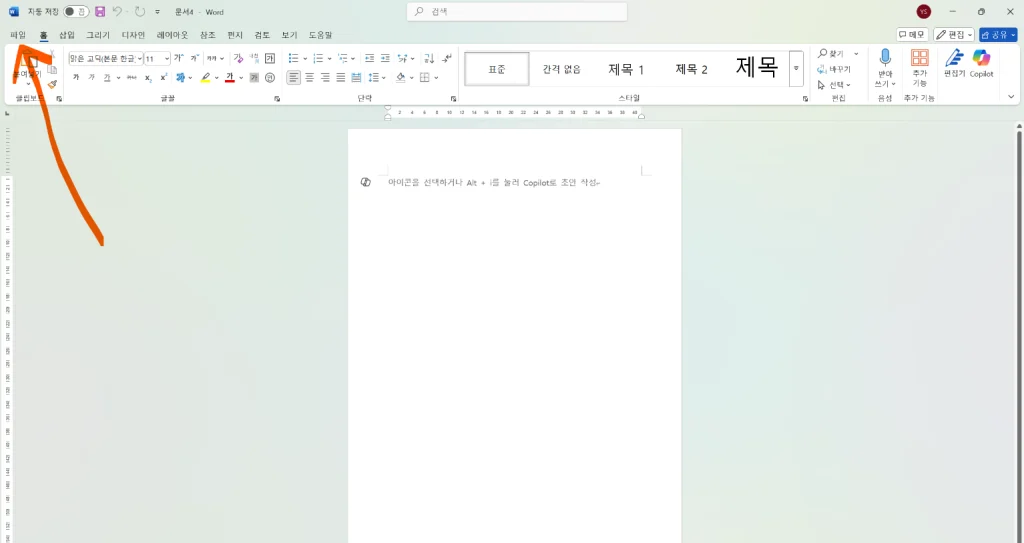Click the Comments (메모) button
The width and height of the screenshot is (1024, 543).
(x=912, y=35)
